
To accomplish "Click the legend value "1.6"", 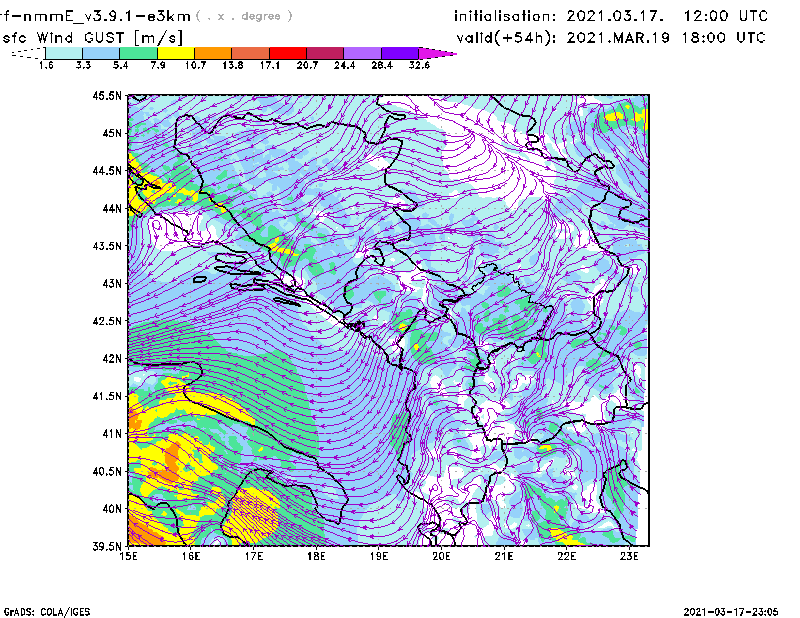I will pos(46,65).
